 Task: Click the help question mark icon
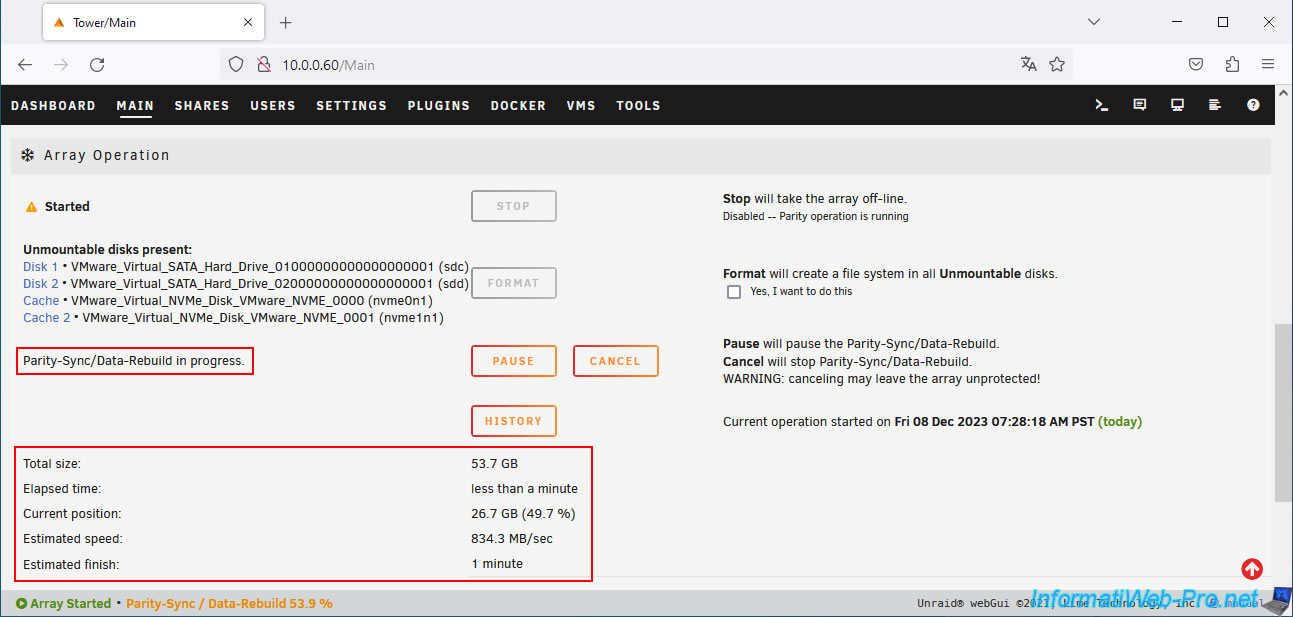1253,105
